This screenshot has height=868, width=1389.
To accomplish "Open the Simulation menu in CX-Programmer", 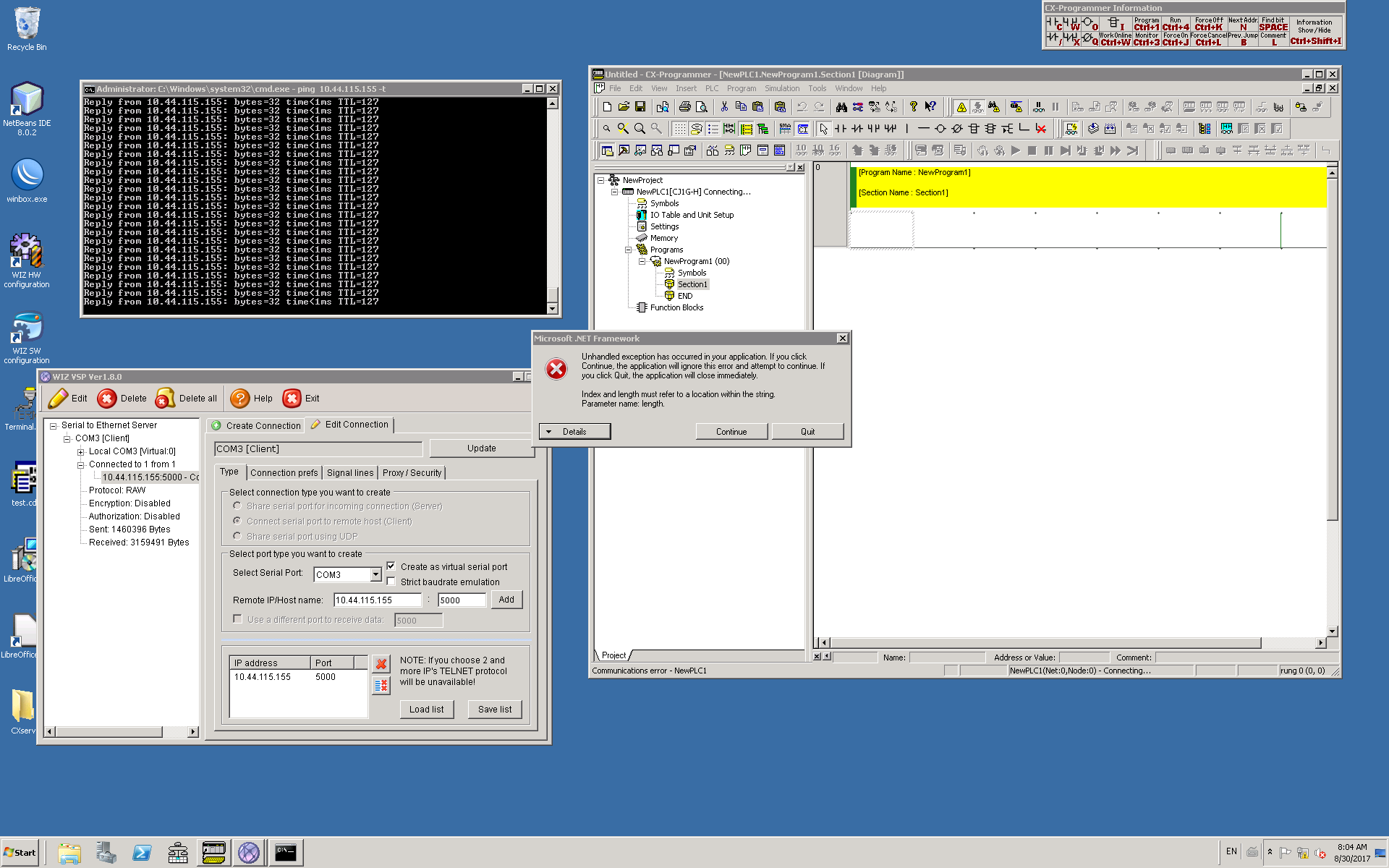I will [782, 88].
